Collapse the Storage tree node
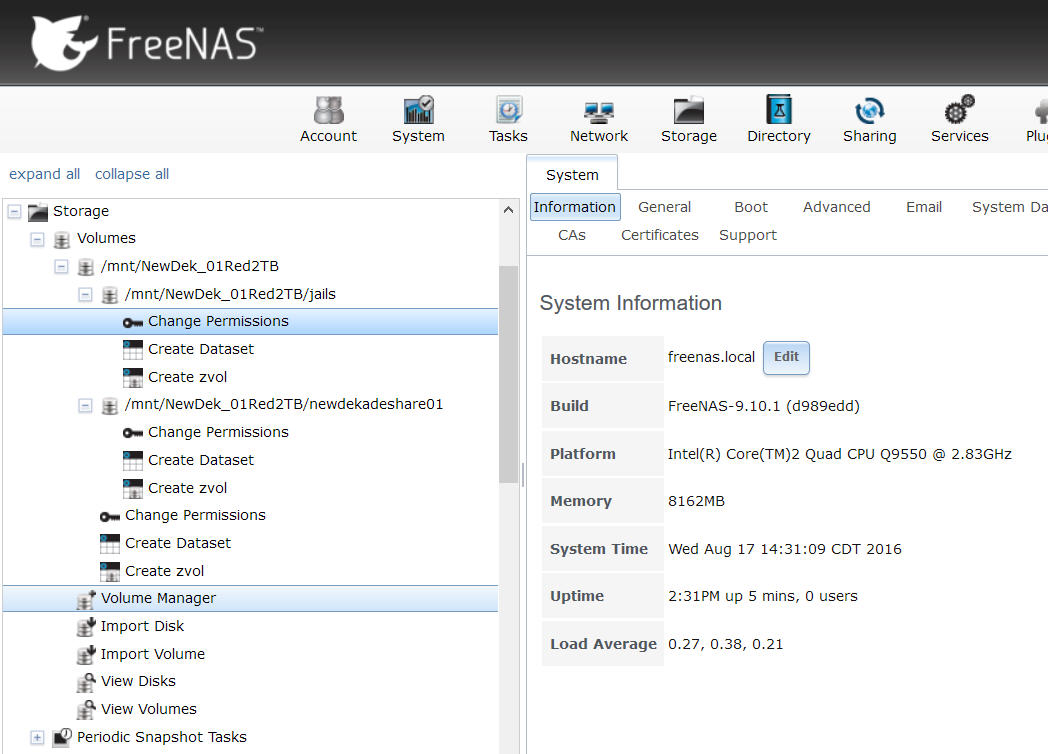The width and height of the screenshot is (1048, 754). tap(14, 212)
